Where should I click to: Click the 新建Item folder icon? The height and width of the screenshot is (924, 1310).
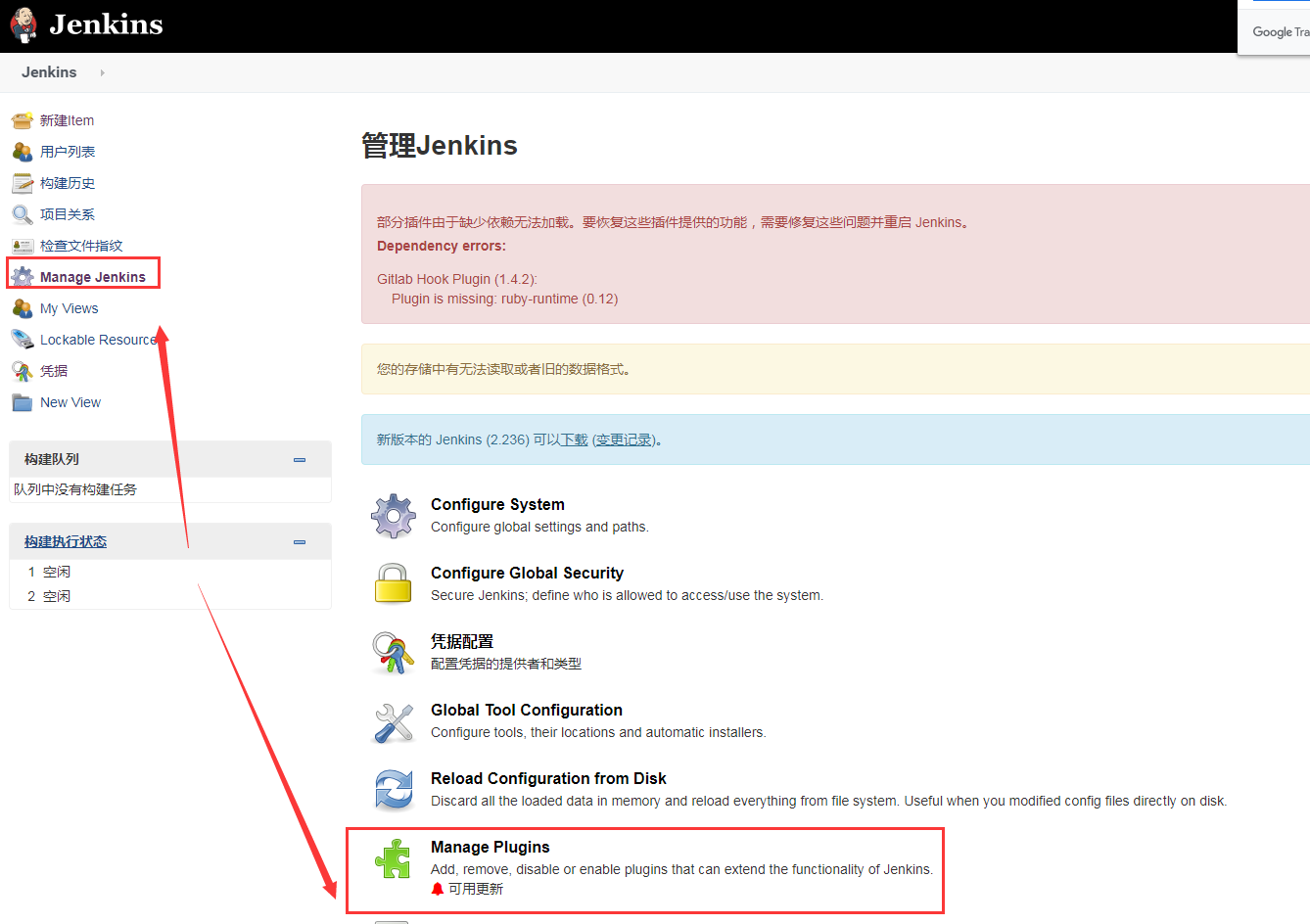[23, 120]
